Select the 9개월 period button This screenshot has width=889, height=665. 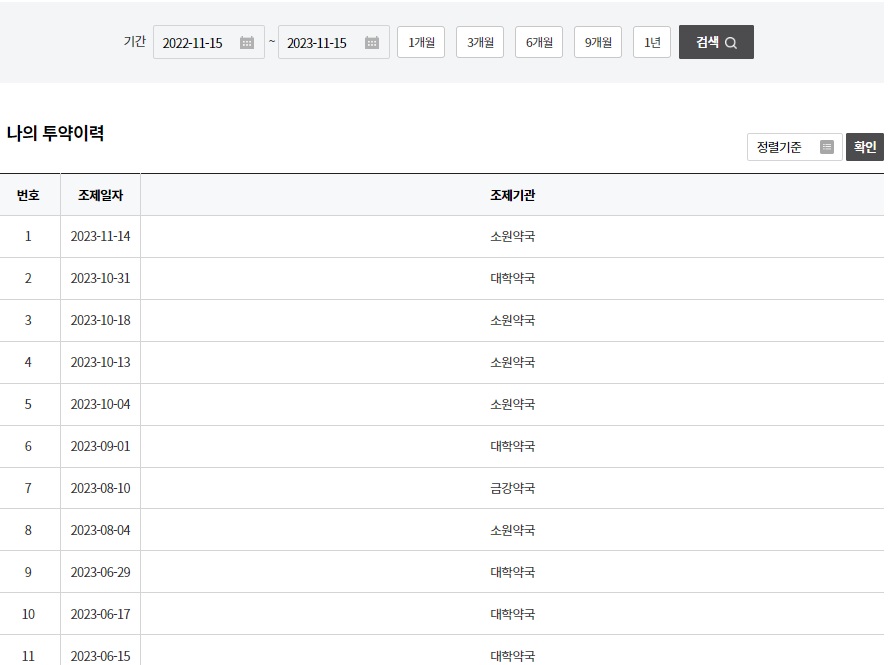[598, 42]
